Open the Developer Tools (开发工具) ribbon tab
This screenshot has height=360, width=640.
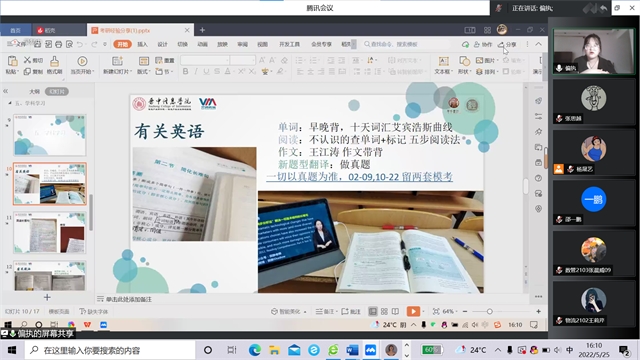coord(289,44)
